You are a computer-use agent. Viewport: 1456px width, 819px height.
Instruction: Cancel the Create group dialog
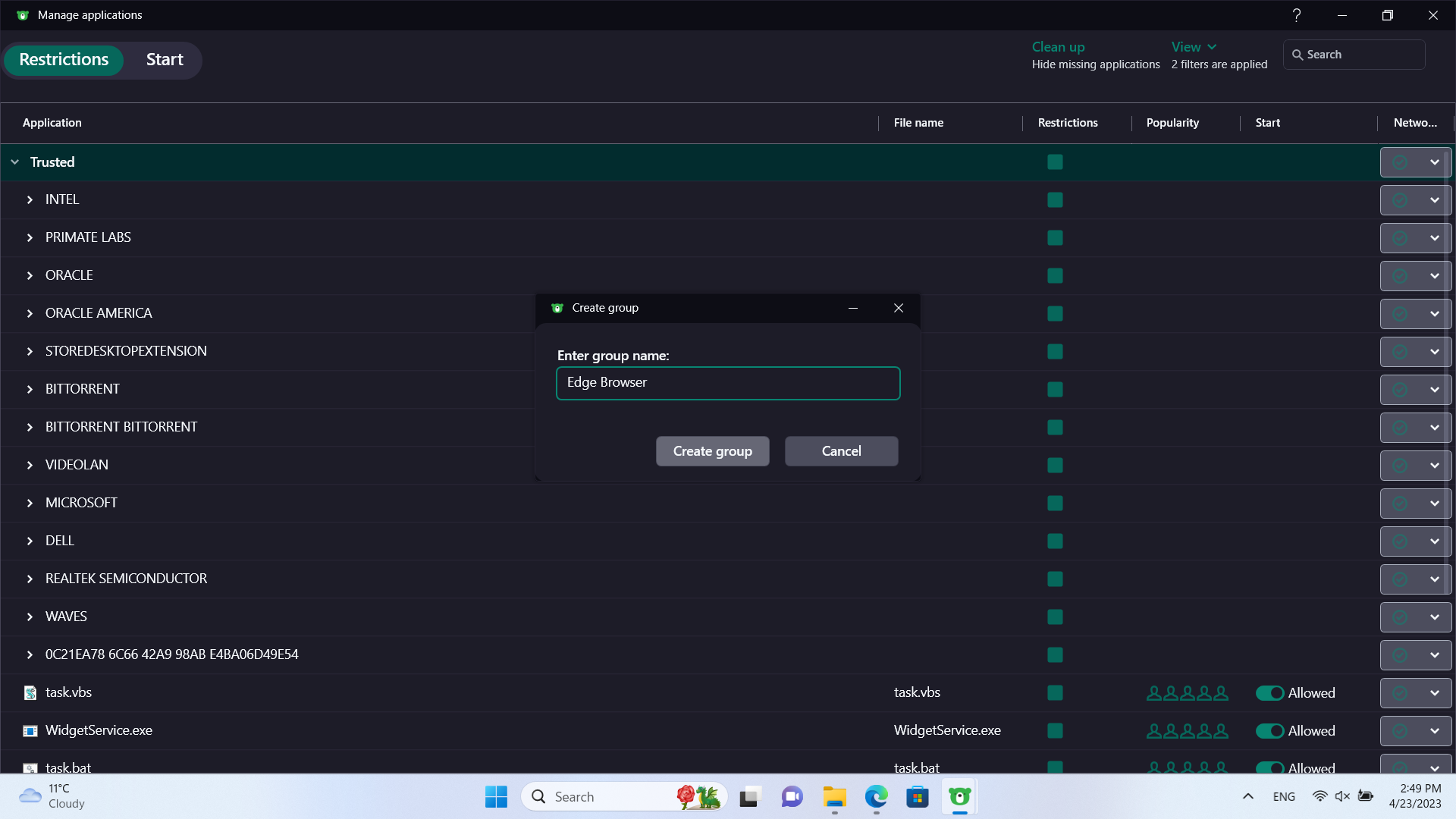841,451
